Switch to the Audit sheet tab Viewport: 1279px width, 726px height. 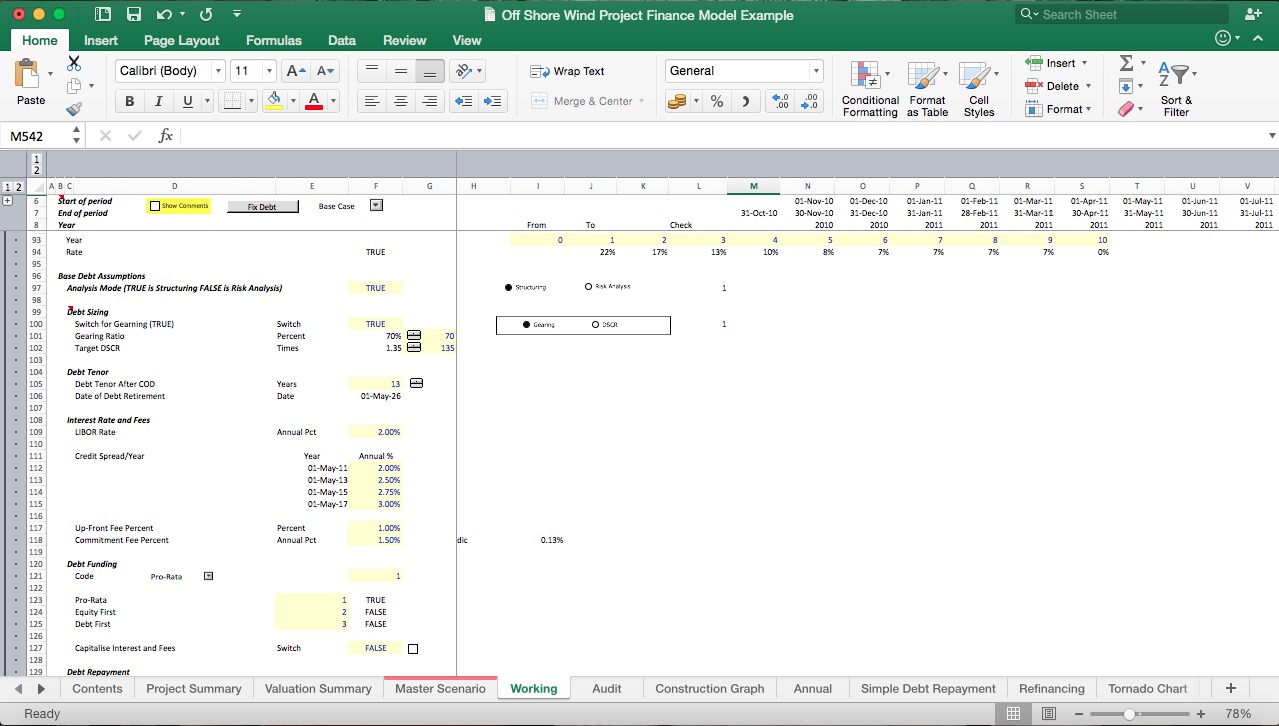[x=606, y=688]
